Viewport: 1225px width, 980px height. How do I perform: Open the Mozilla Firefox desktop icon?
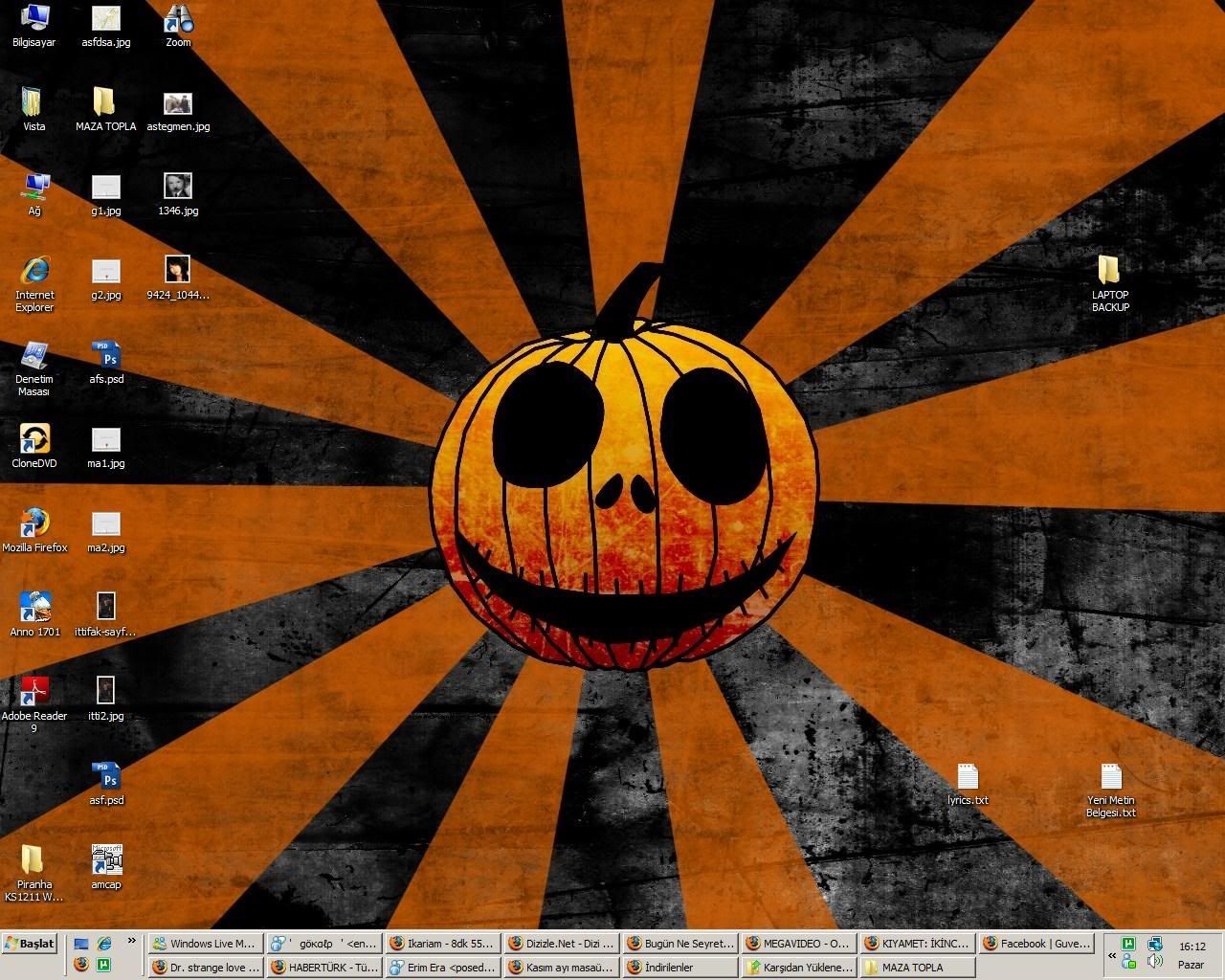(34, 524)
